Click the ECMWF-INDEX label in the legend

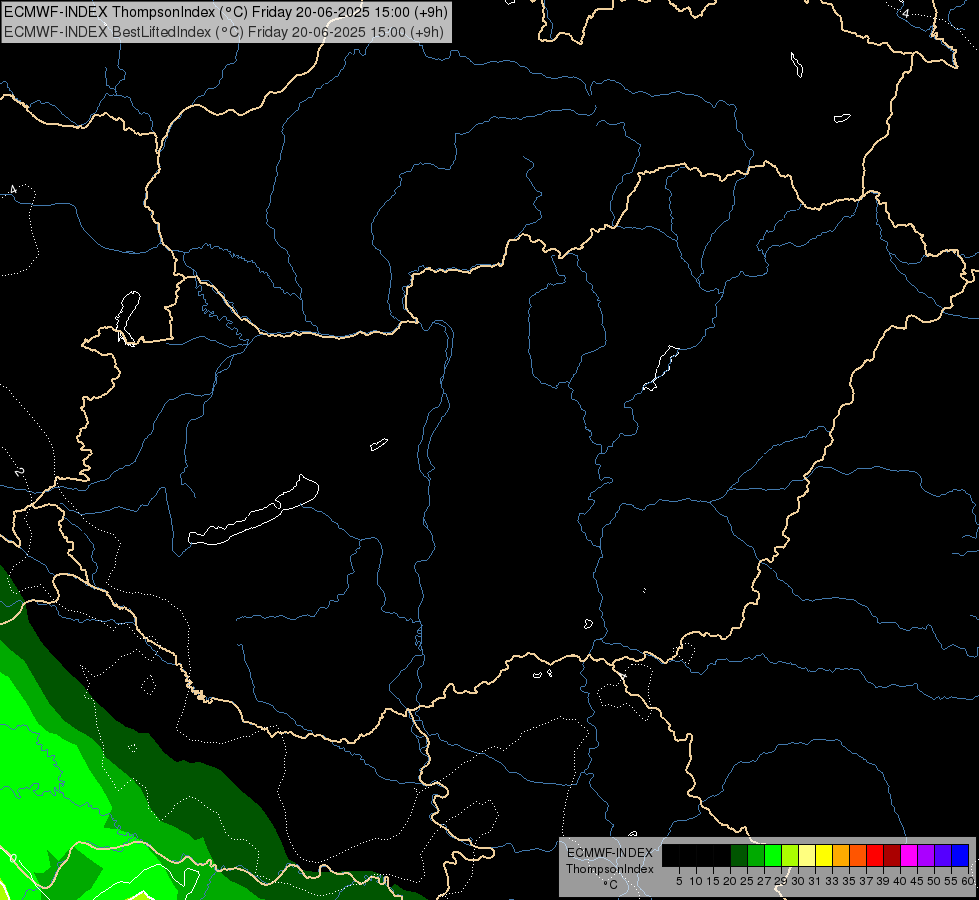[x=610, y=853]
